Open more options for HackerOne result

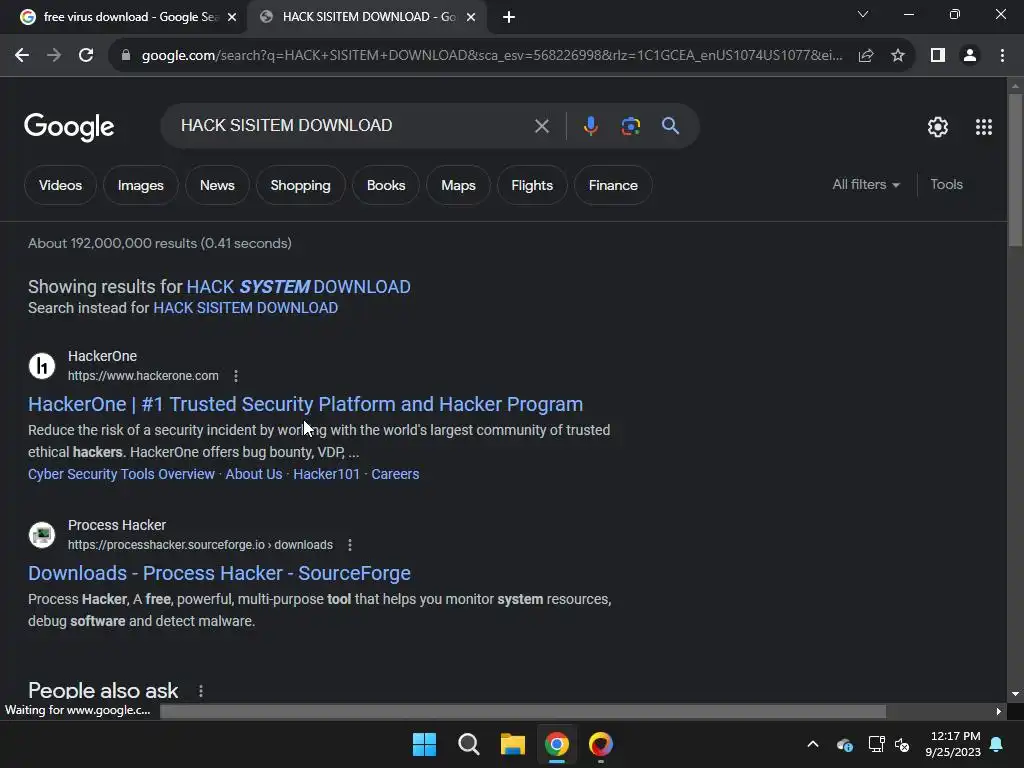[x=236, y=376]
